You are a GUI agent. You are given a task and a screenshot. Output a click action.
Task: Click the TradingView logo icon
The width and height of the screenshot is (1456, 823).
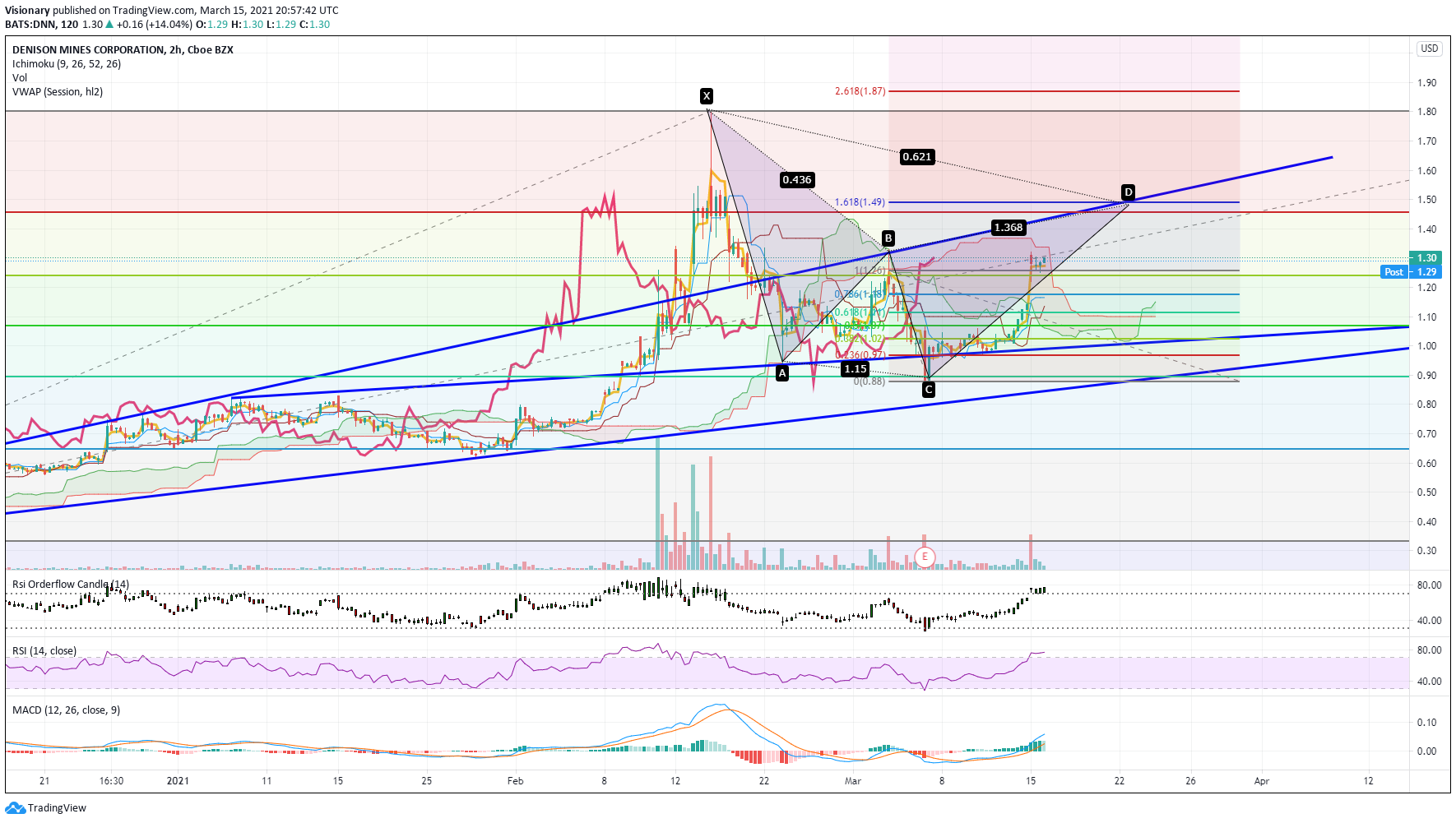coord(16,808)
